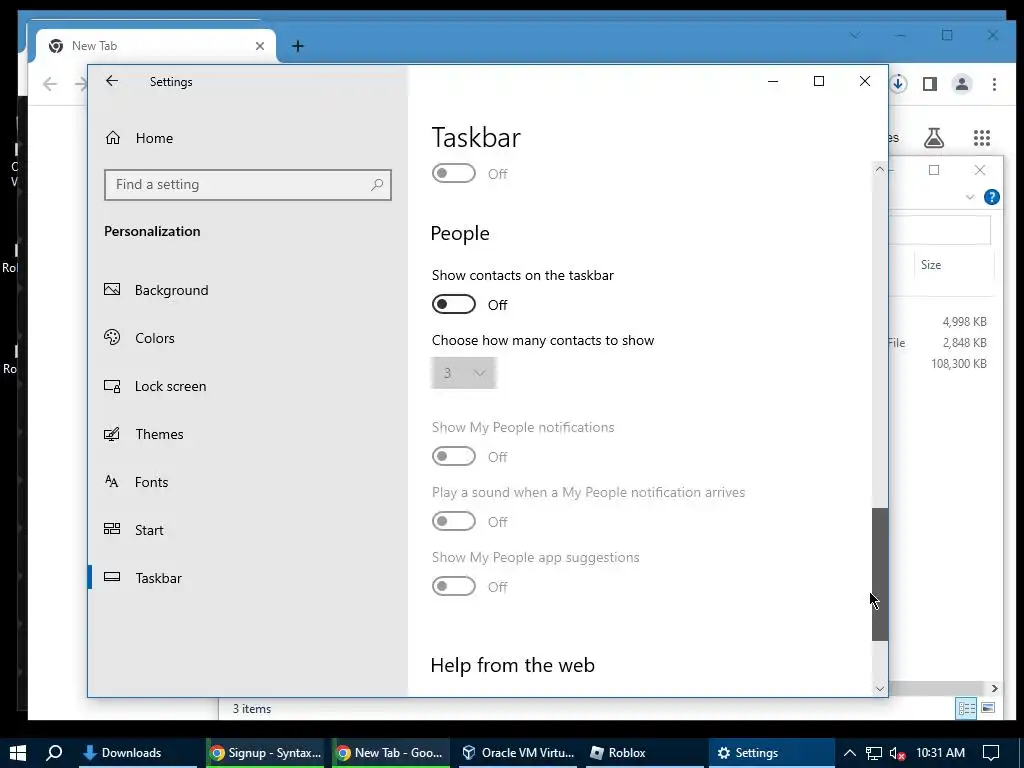Viewport: 1024px width, 768px height.
Task: Open taskbar search magnifier
Action: point(54,752)
